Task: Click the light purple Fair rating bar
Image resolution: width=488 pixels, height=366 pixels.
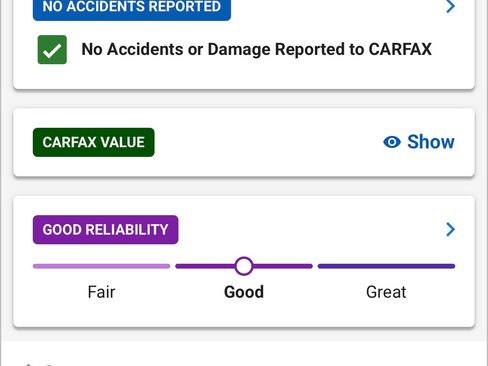Action: [101, 266]
